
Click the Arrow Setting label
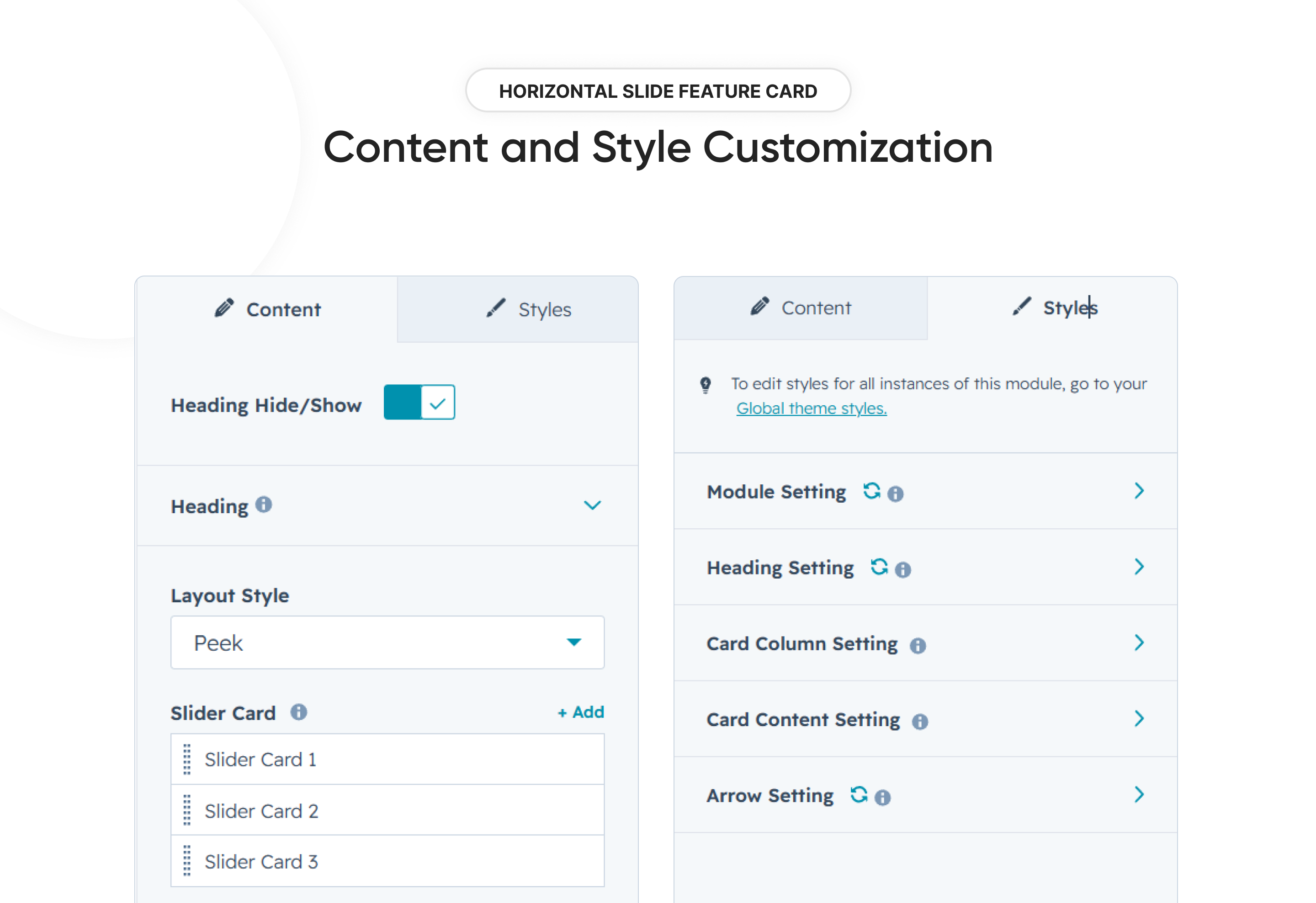[770, 796]
